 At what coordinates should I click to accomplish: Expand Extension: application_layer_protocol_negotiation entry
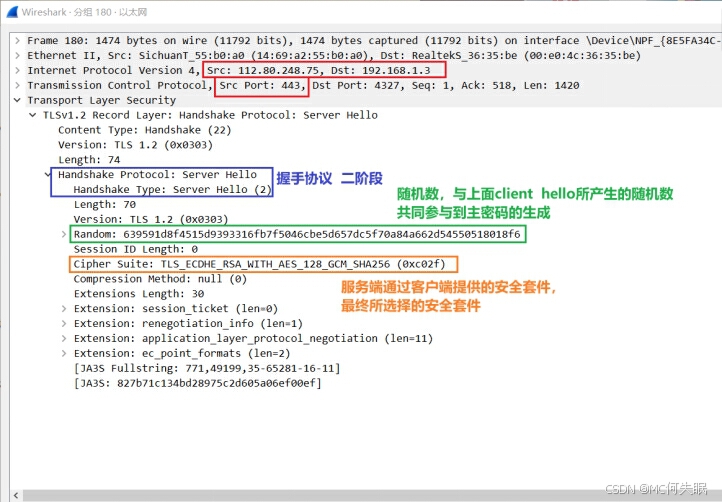65,339
